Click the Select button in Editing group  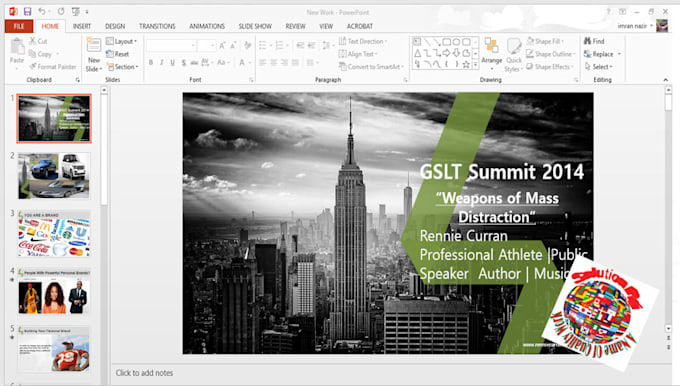tap(598, 67)
